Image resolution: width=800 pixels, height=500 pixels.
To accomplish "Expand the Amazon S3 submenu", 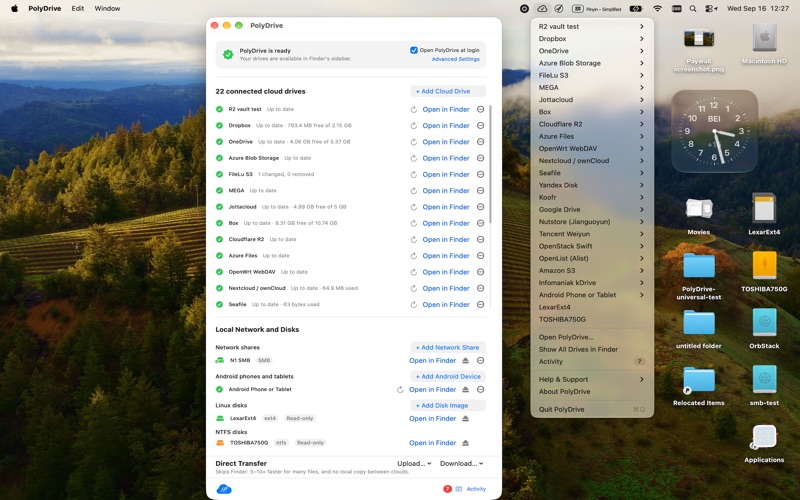I will point(592,270).
